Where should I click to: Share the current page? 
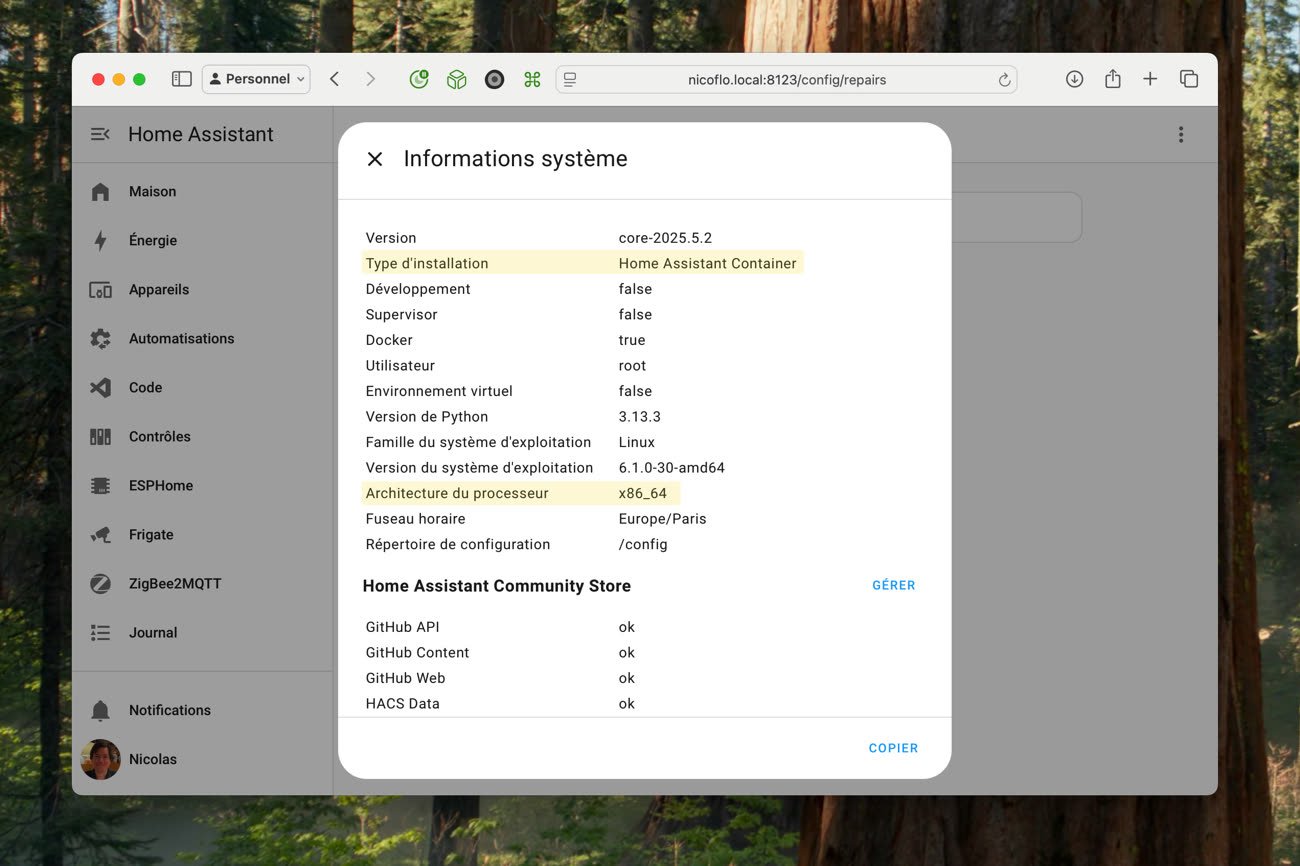click(1112, 78)
